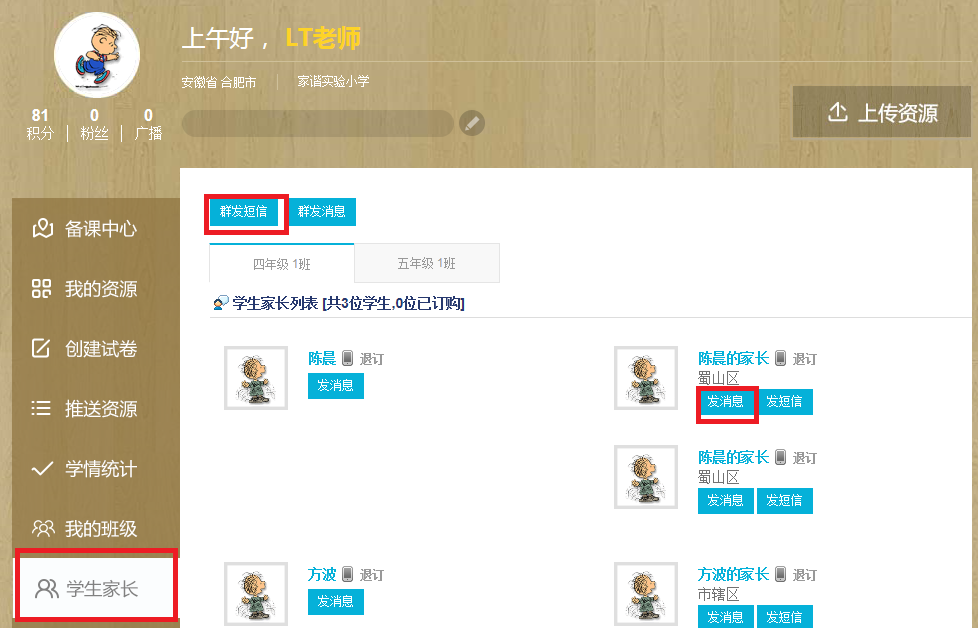Click the phone icon beside 陈晨
Image resolution: width=978 pixels, height=628 pixels.
[347, 358]
